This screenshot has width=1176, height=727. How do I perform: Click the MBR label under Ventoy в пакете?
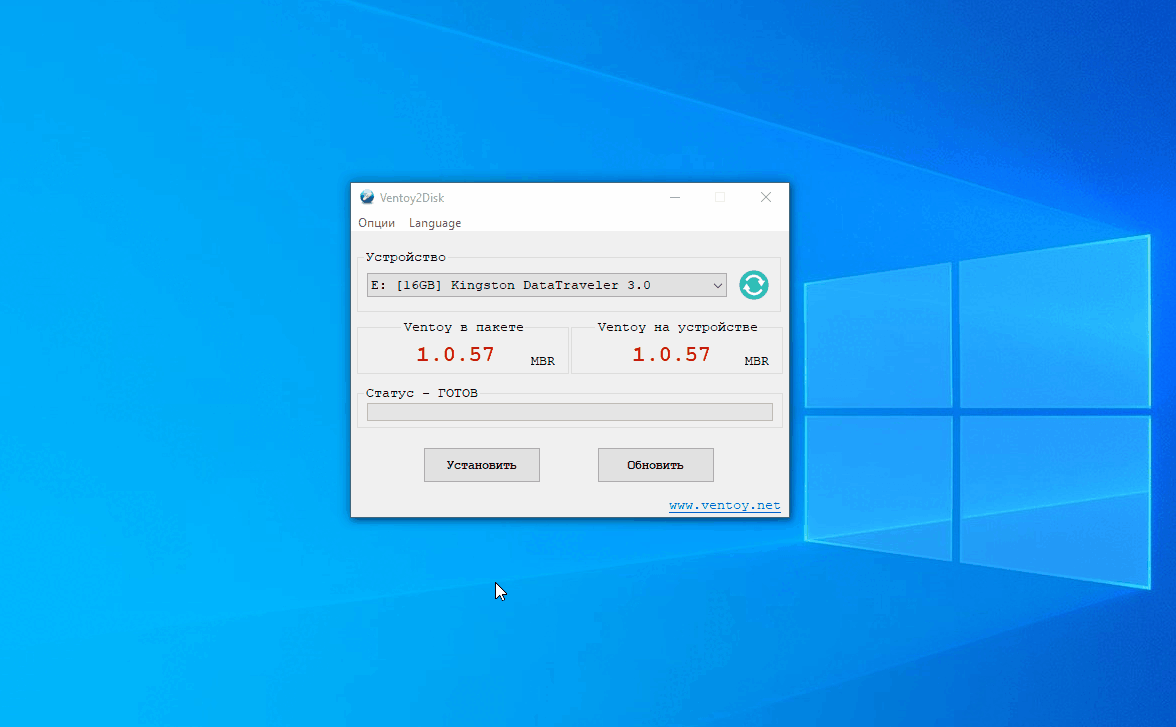click(x=543, y=361)
